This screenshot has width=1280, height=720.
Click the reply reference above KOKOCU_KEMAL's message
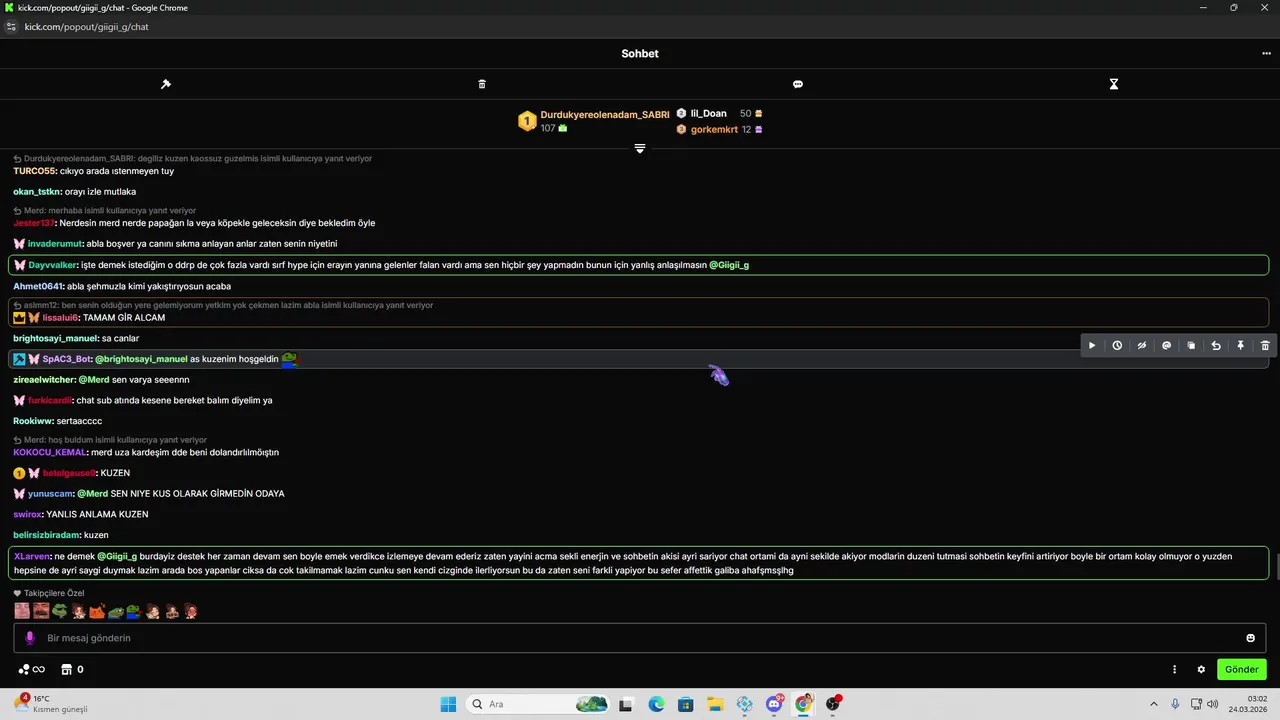tap(110, 440)
